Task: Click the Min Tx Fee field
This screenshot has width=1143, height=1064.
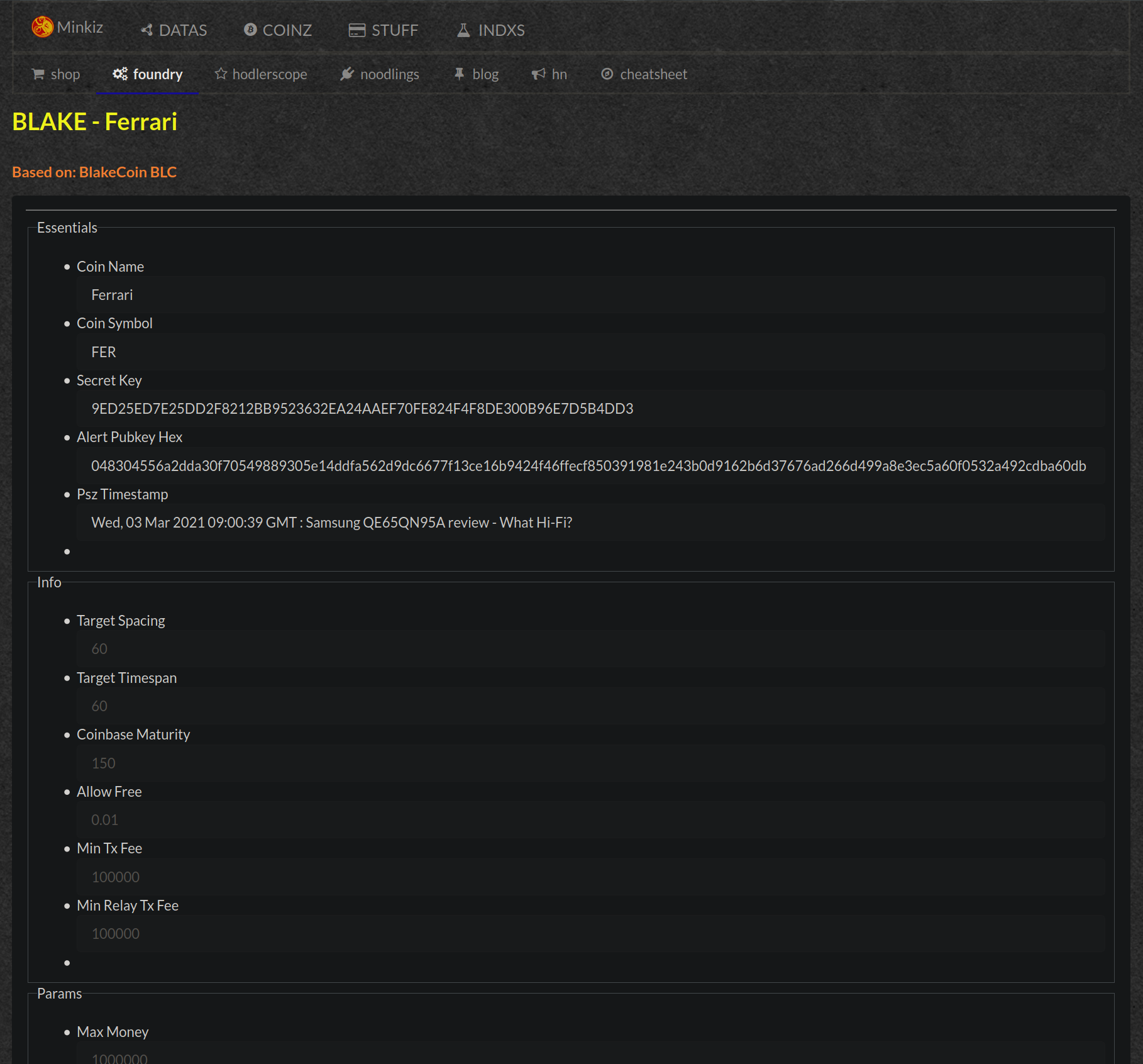Action: (590, 877)
